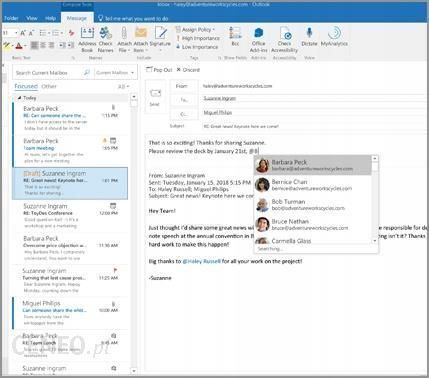This screenshot has width=429, height=378.
Task: Click the suggestion list scroll down arrow
Action: pyautogui.click(x=375, y=241)
